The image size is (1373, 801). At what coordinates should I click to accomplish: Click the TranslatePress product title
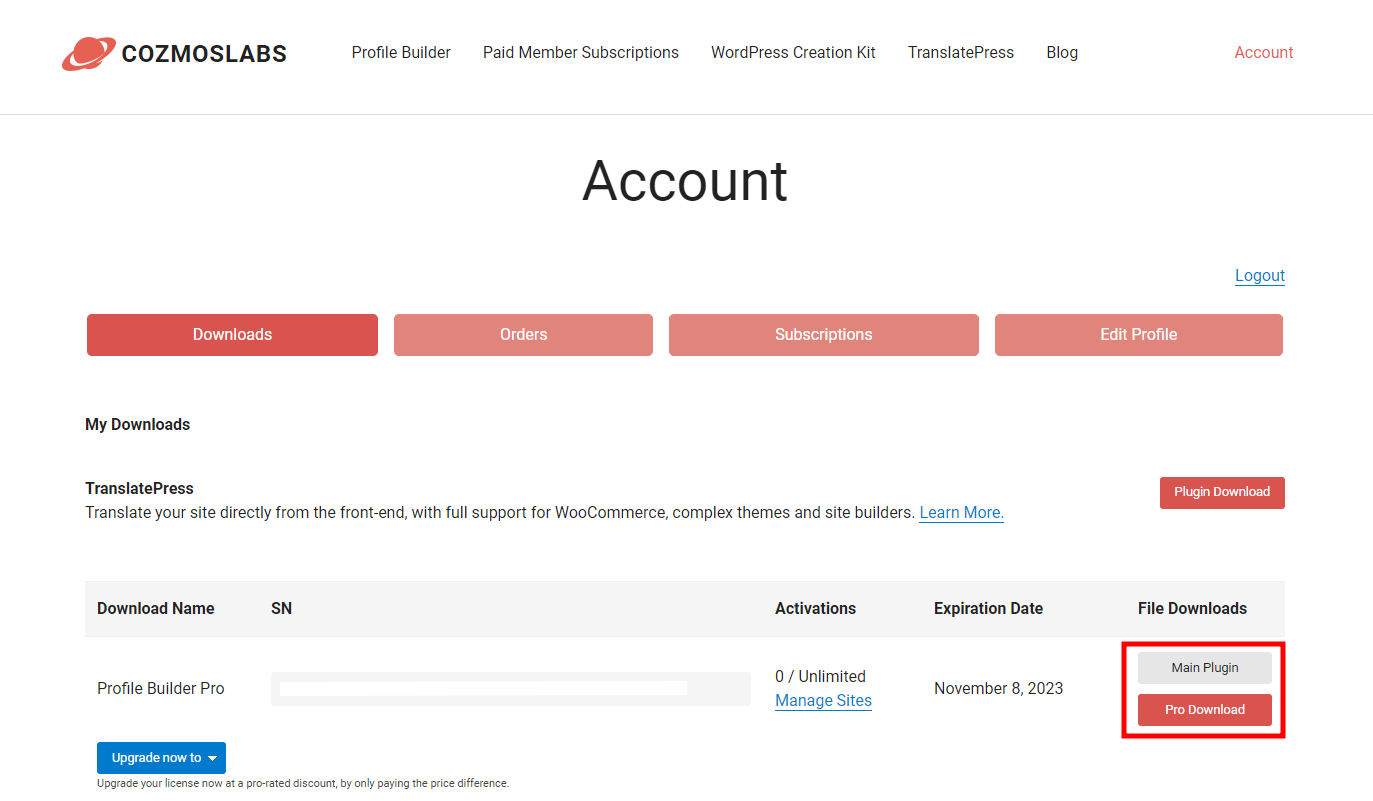tap(139, 488)
